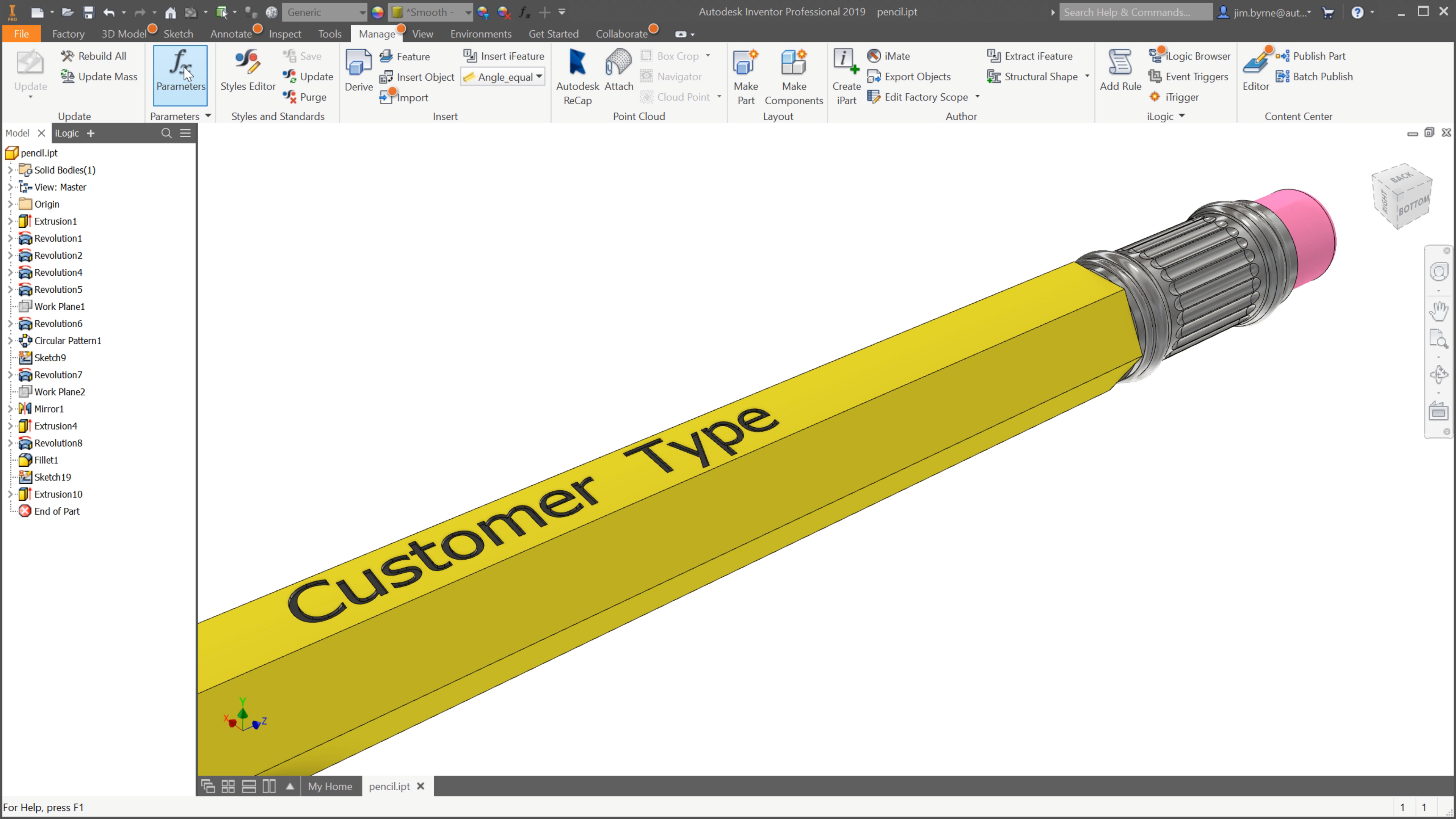1456x819 pixels.
Task: Select the Make Part tool
Action: click(746, 75)
